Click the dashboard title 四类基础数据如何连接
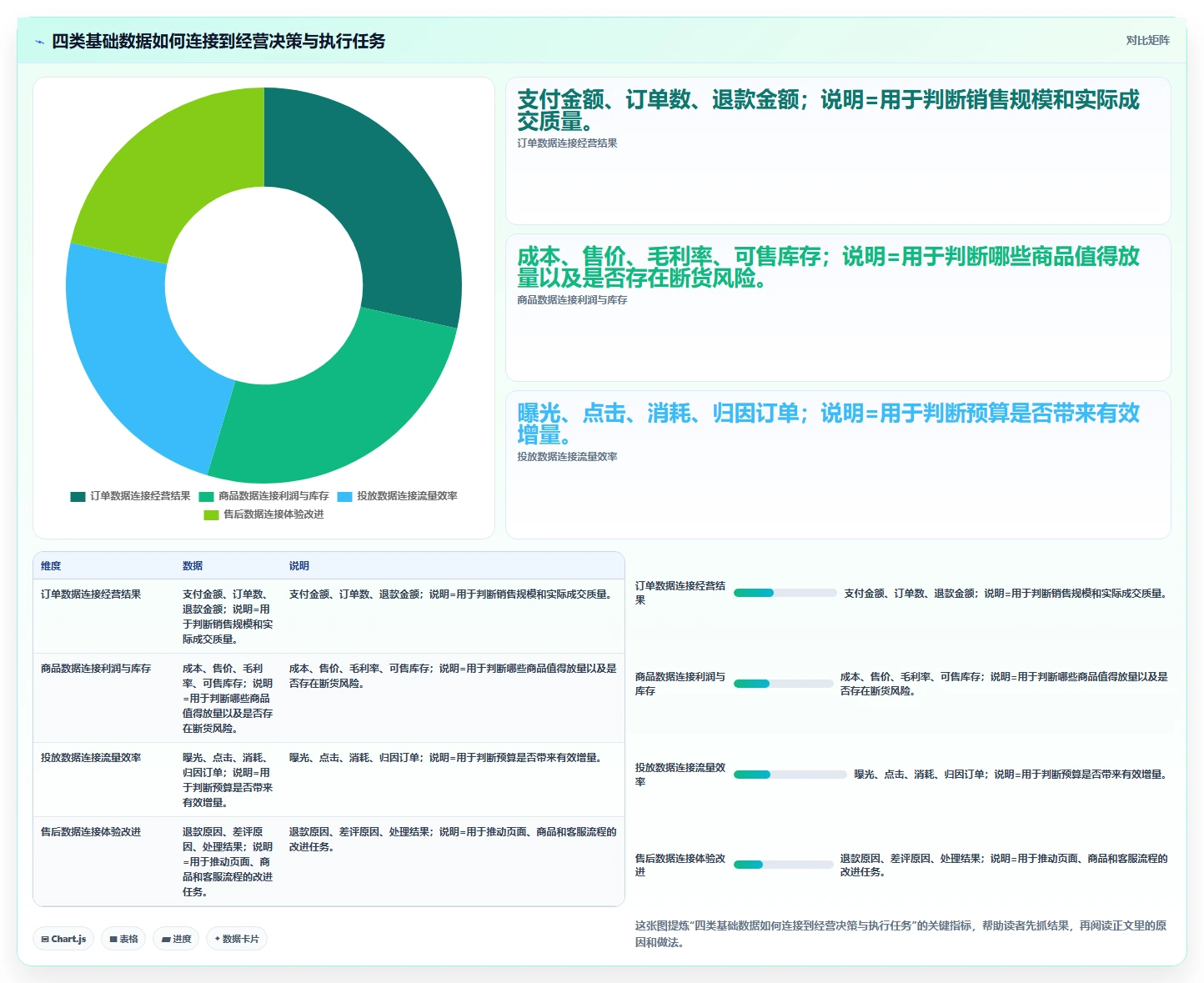 218,42
